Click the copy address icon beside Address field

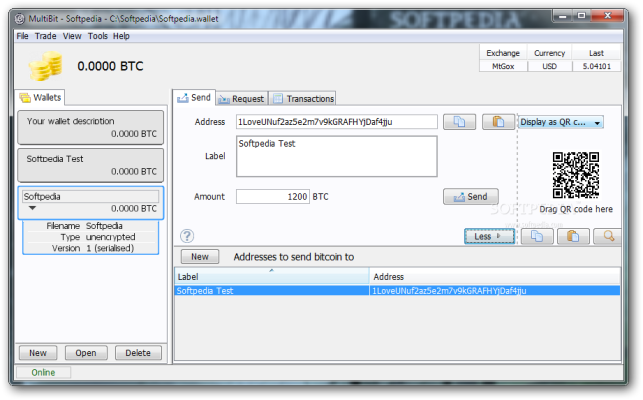coord(459,122)
